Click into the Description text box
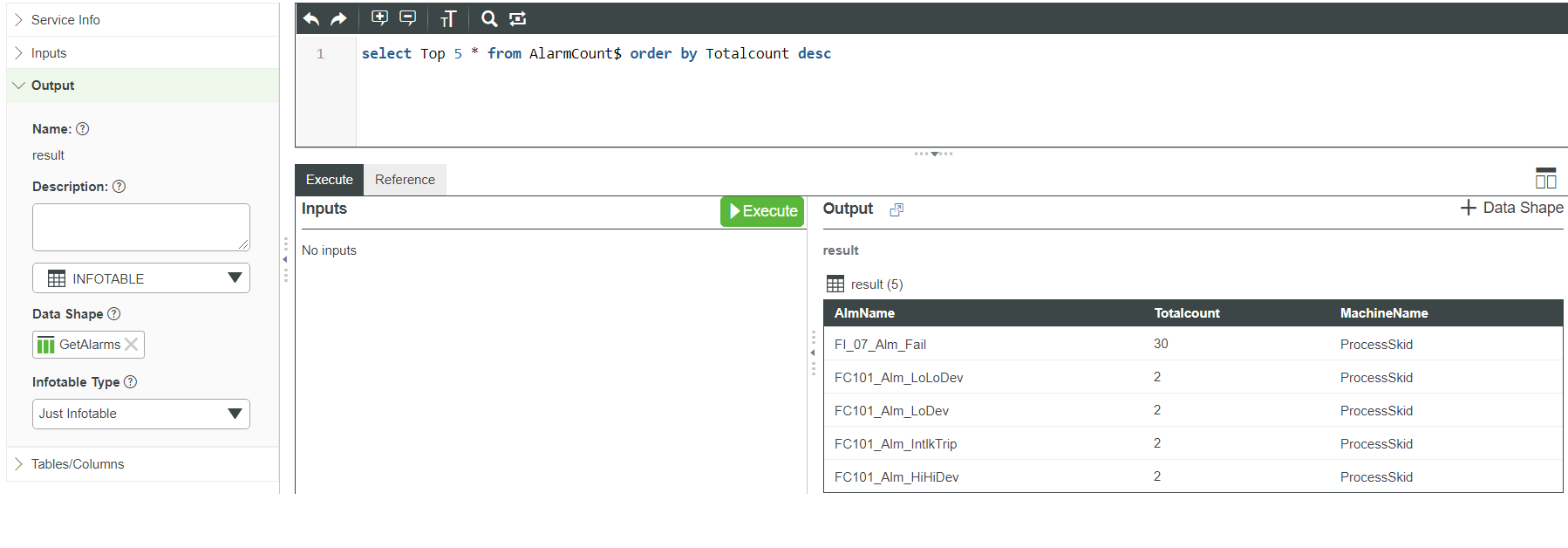This screenshot has width=1568, height=548. [141, 227]
